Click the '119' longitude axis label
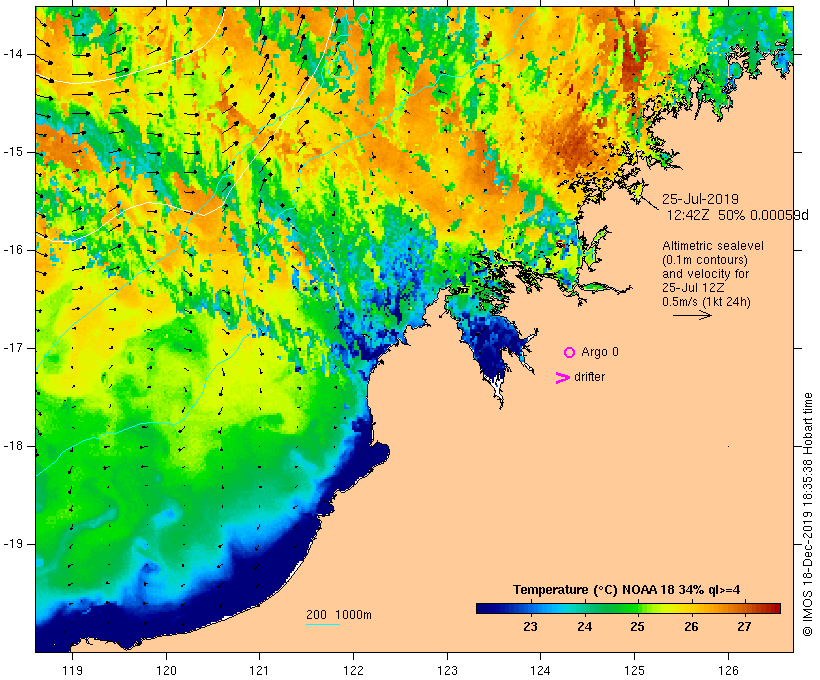Viewport: 820px width, 680px height. click(x=72, y=670)
